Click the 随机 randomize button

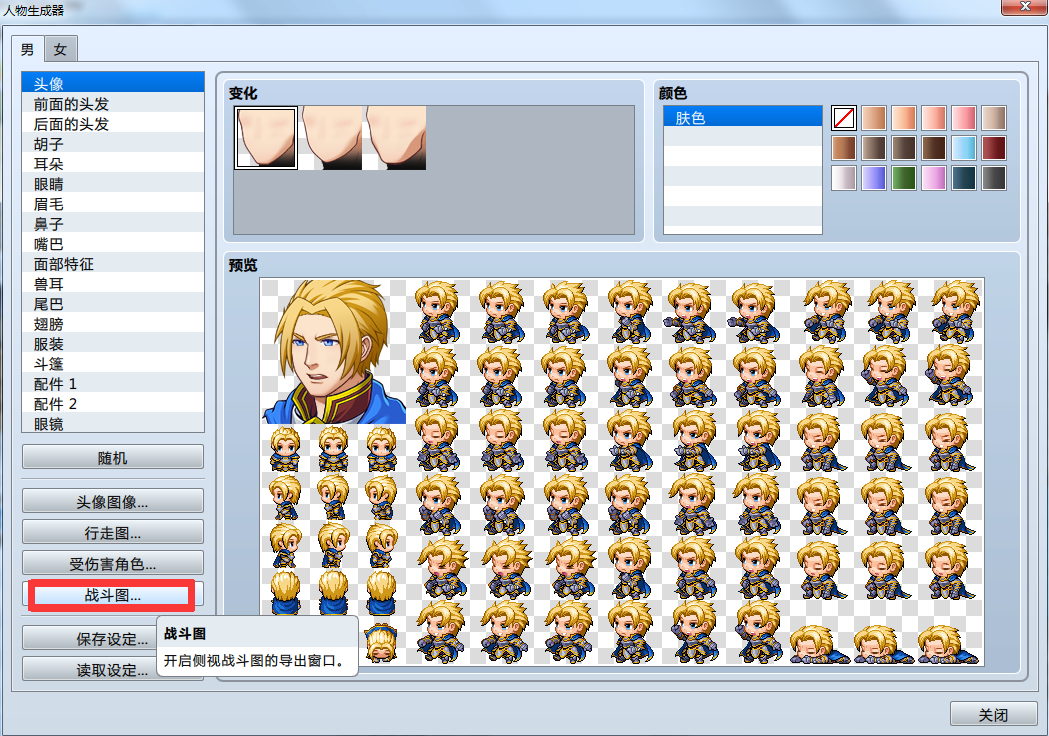pyautogui.click(x=113, y=457)
